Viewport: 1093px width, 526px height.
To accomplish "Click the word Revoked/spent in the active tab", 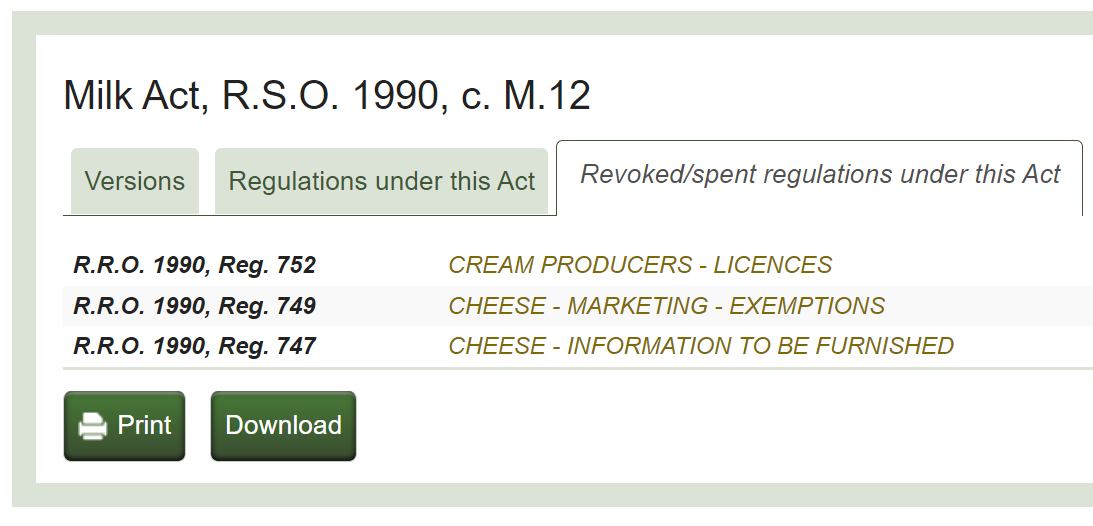I will click(651, 175).
